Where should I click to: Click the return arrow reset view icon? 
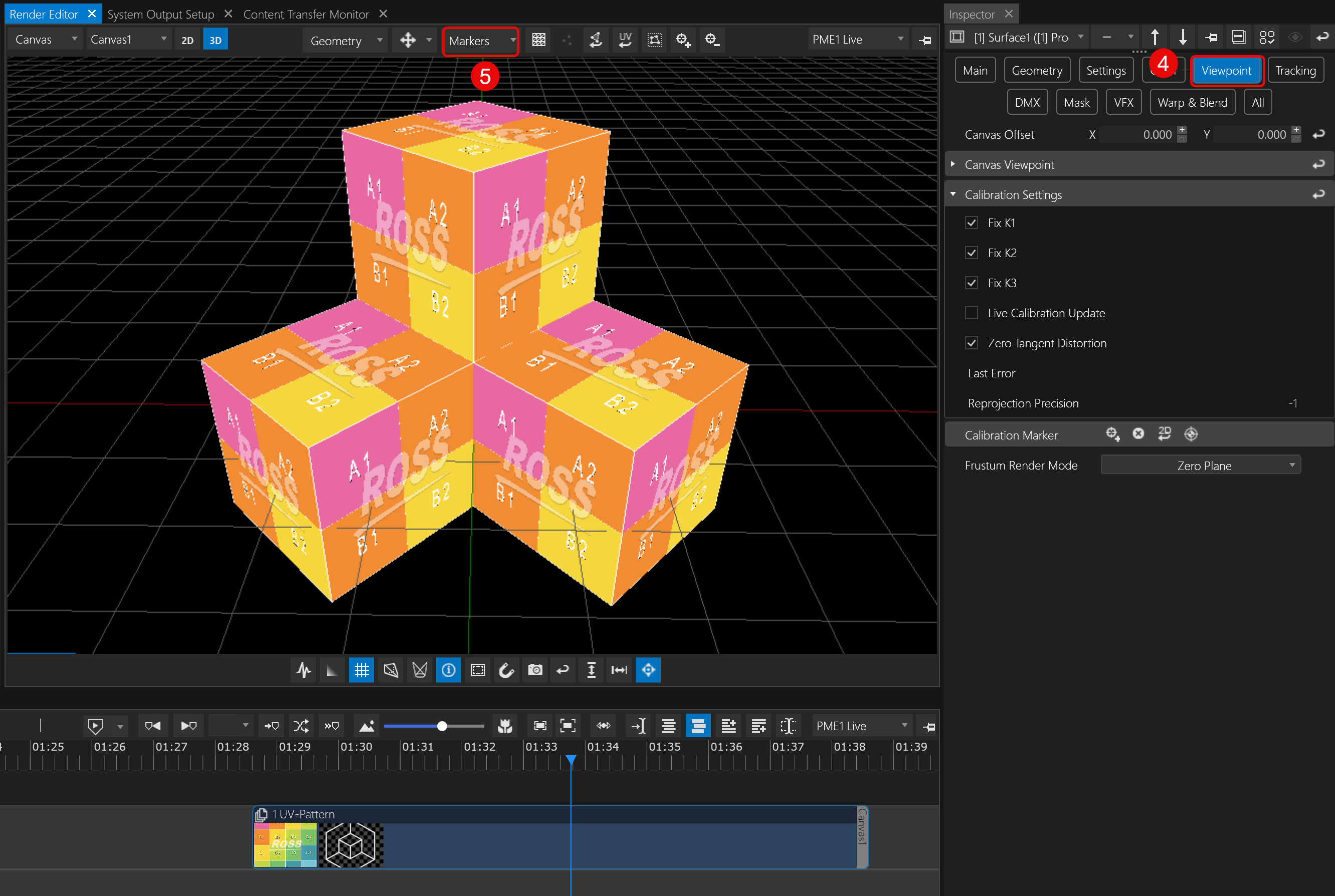coord(563,669)
